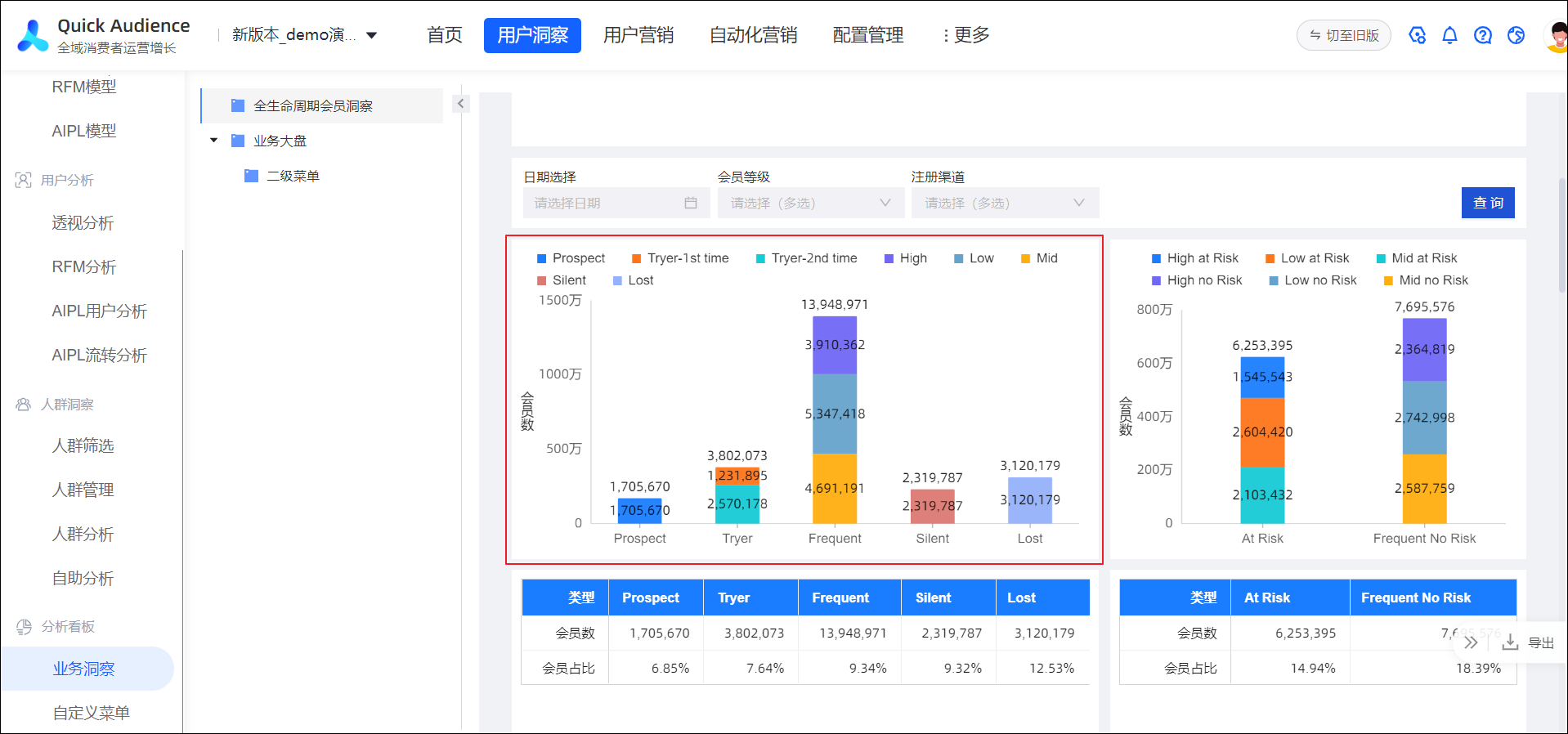Screen dimensions: 1568x734
Task: Click the 查询 query button
Action: coord(1488,203)
